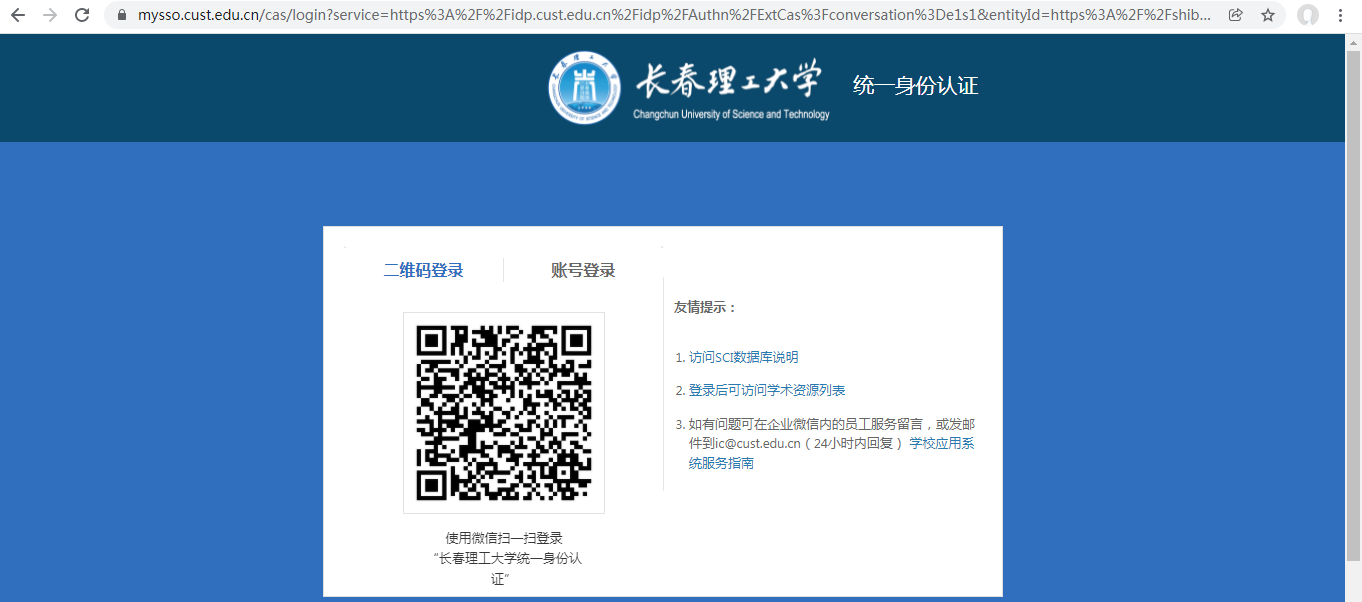Open the 登录后可访问学术资源列表 link
The height and width of the screenshot is (602, 1362).
click(767, 390)
